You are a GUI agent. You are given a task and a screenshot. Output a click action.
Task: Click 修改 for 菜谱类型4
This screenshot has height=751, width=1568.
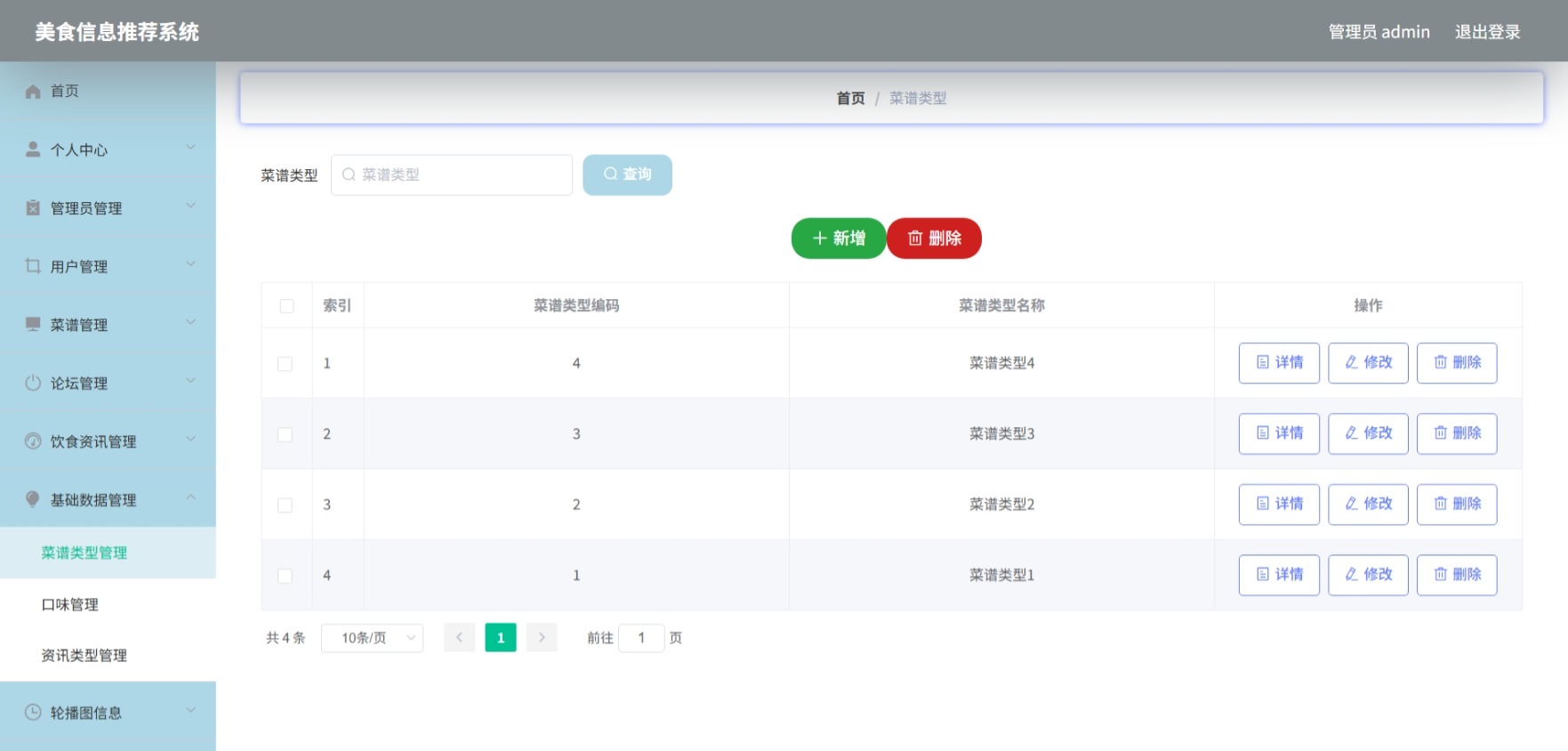[1368, 363]
